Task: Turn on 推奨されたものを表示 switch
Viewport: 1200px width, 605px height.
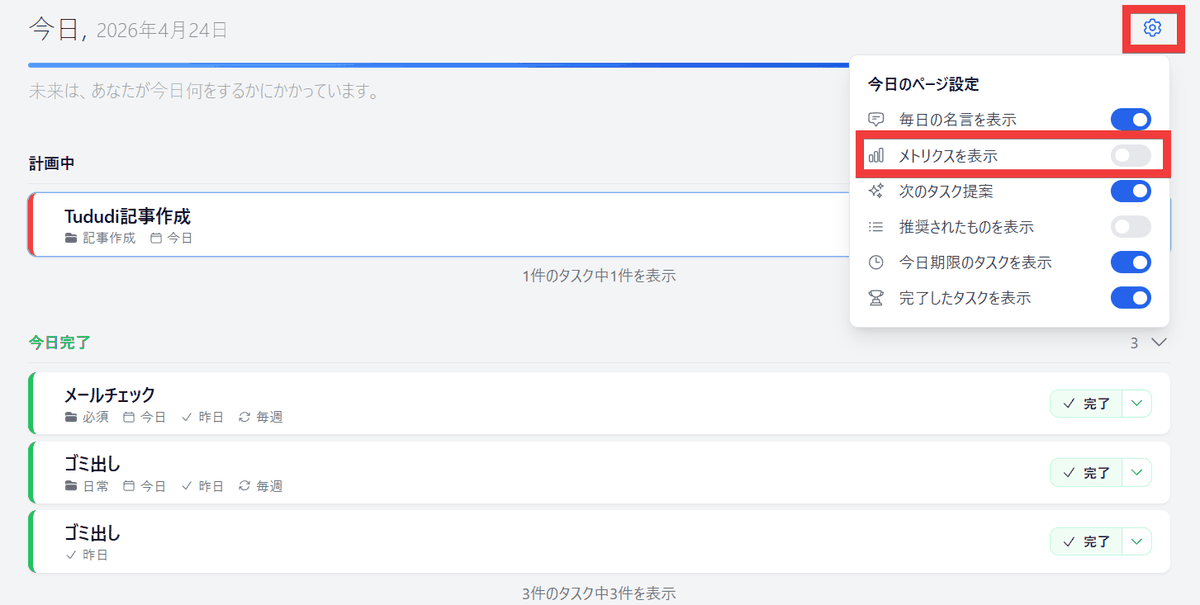Action: point(1130,227)
